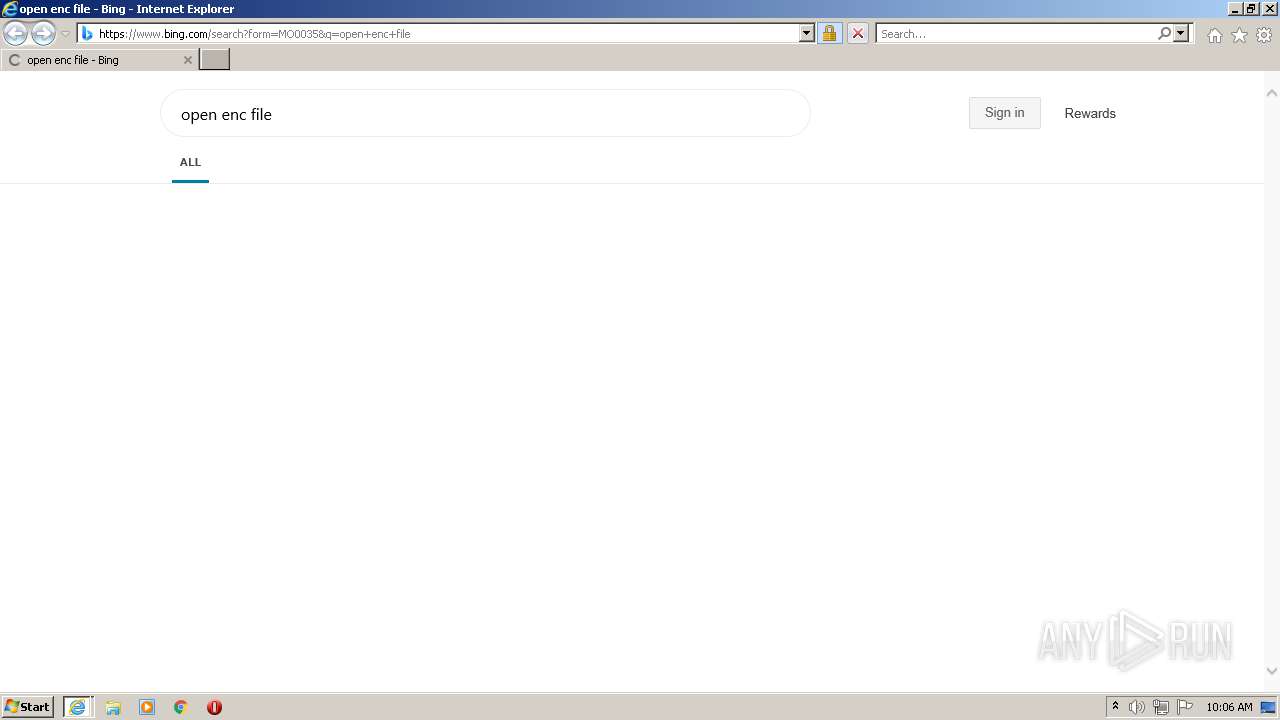The image size is (1280, 720).
Task: View the security lock report icon
Action: tap(829, 34)
